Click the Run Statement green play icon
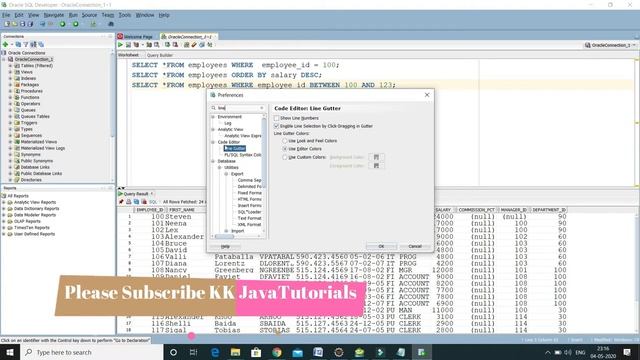This screenshot has height=360, width=640. 120,45
